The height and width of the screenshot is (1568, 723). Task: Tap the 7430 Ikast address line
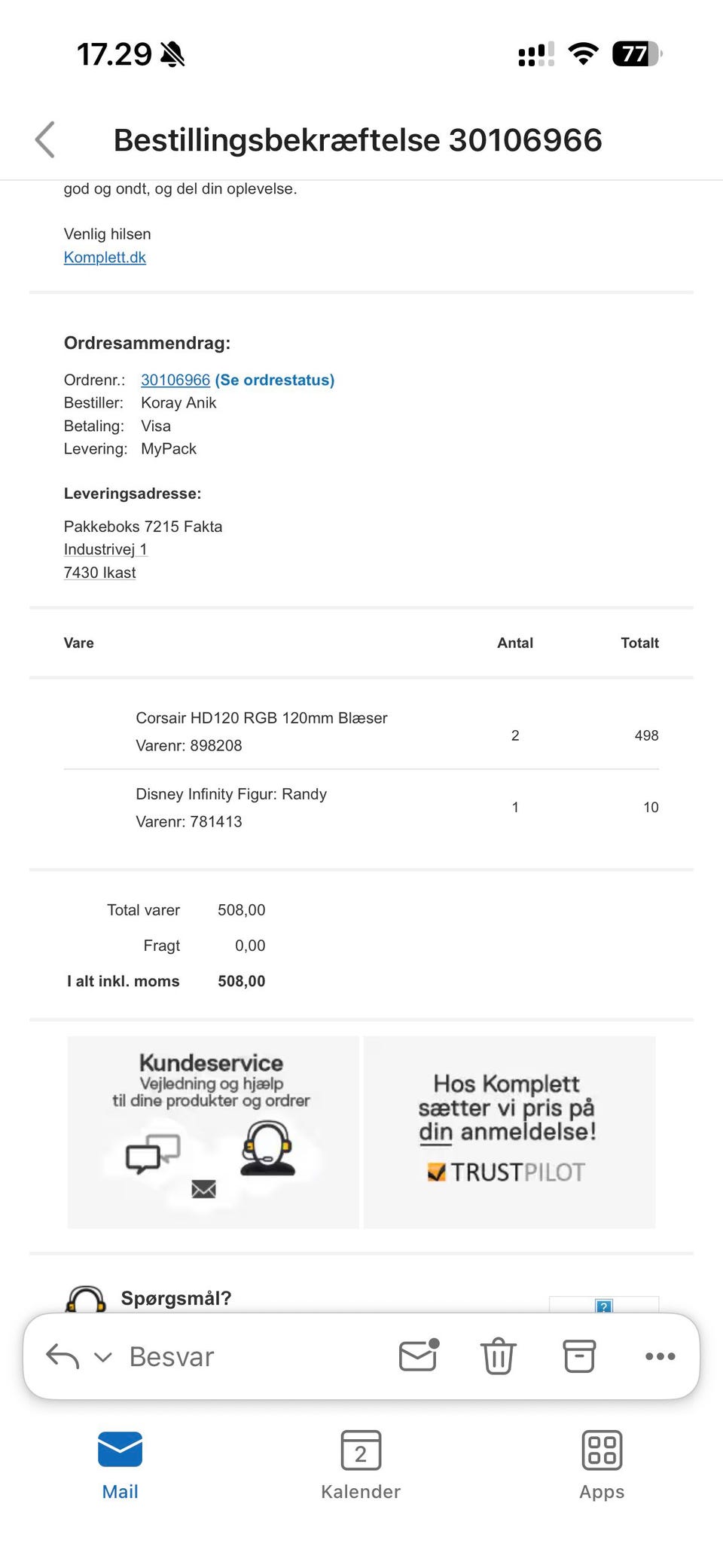(100, 573)
